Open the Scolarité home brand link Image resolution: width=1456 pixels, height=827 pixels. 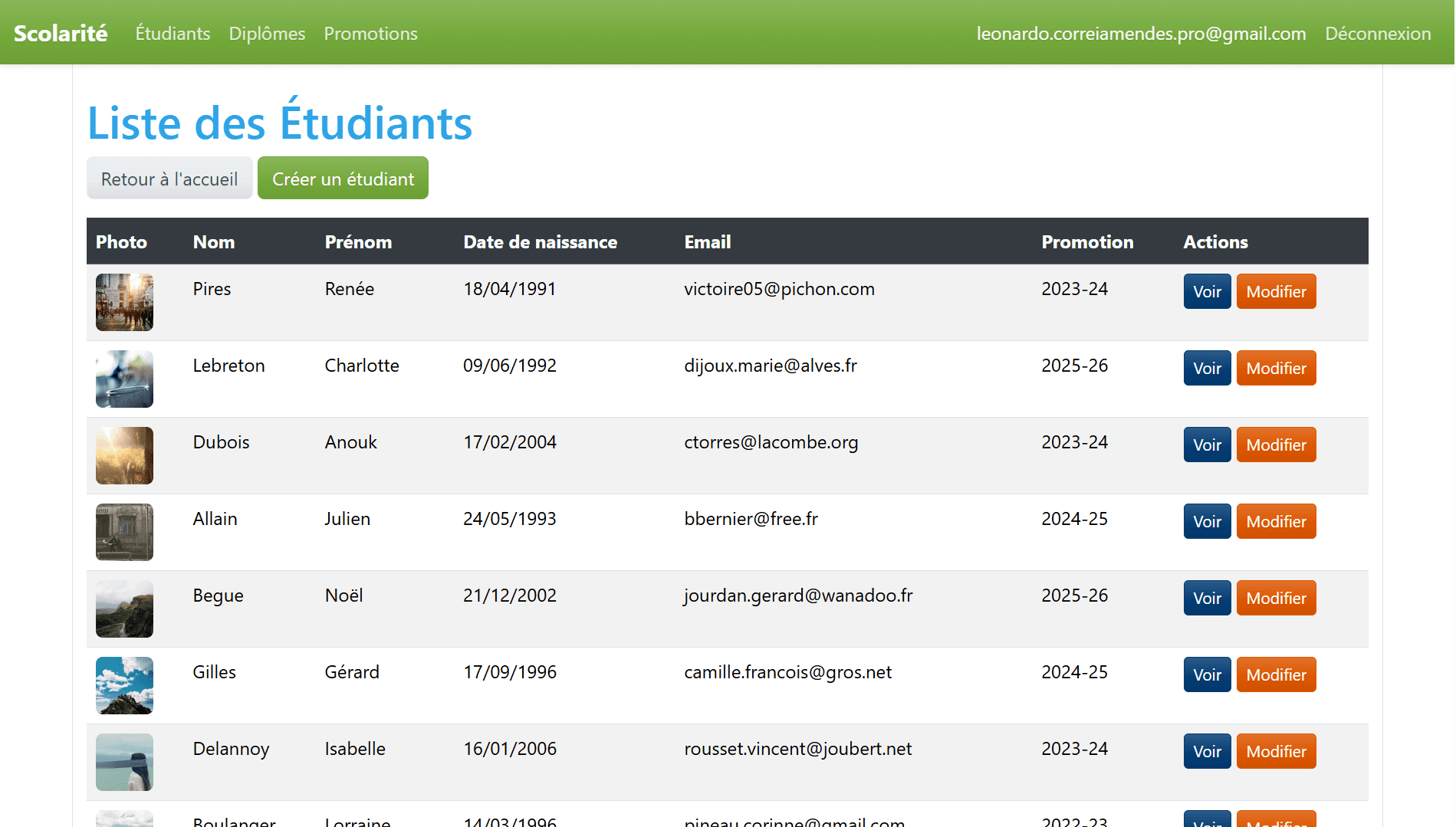61,33
